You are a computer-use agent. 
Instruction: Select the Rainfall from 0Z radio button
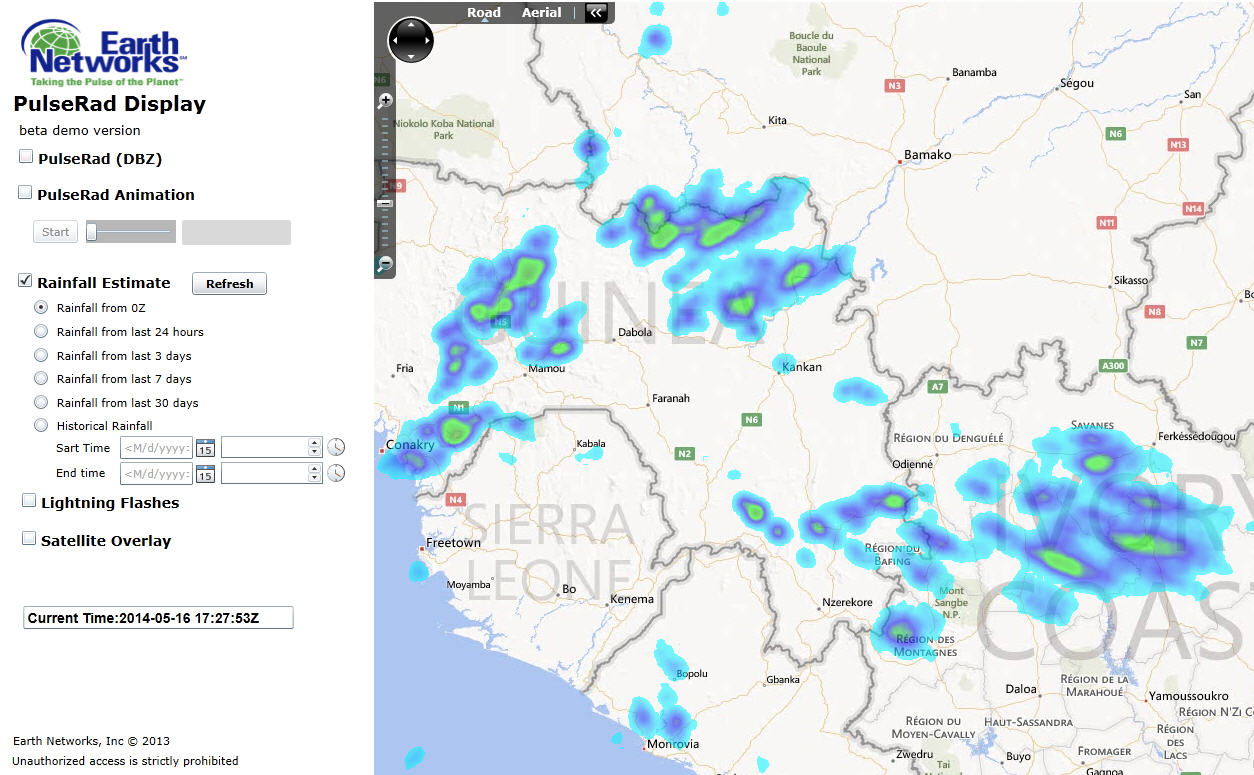[x=41, y=307]
